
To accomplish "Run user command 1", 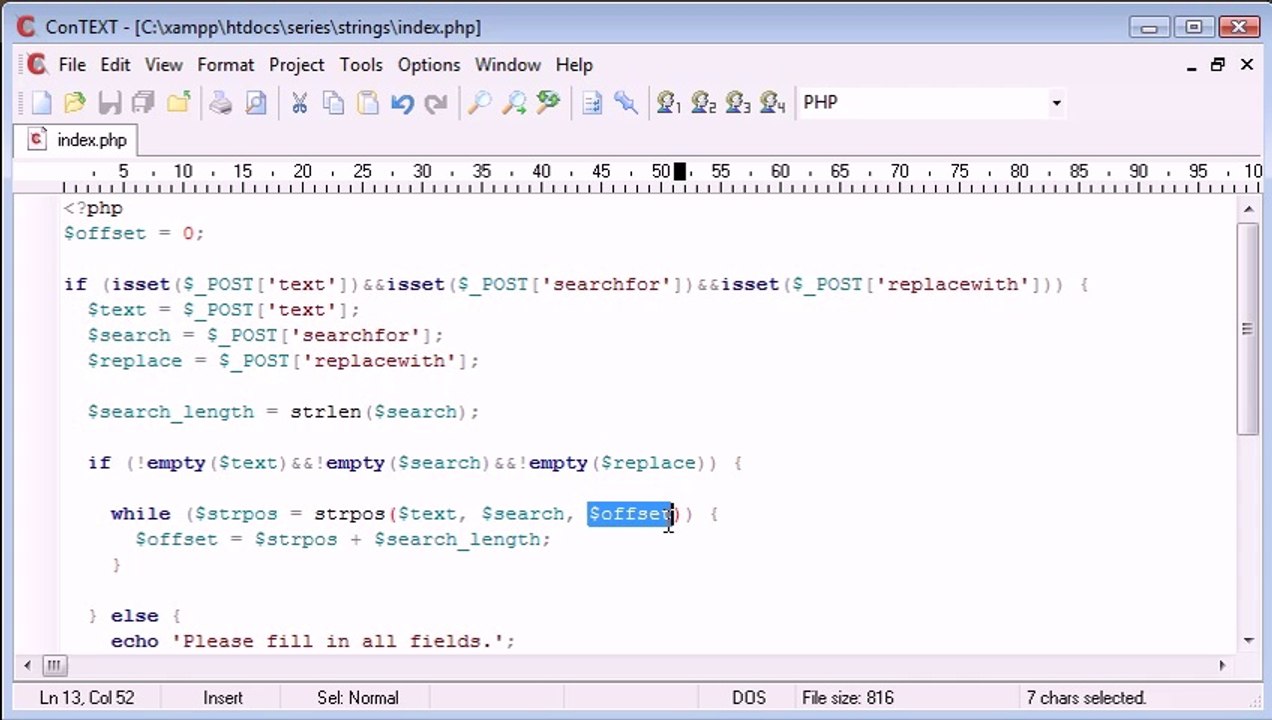I will 669,102.
